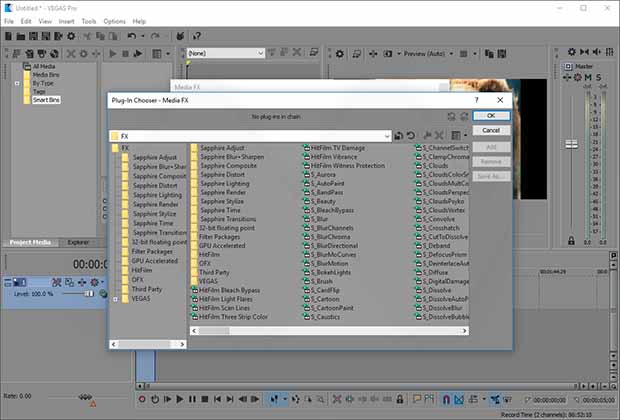Switch to the Project Media tab

tap(30, 242)
